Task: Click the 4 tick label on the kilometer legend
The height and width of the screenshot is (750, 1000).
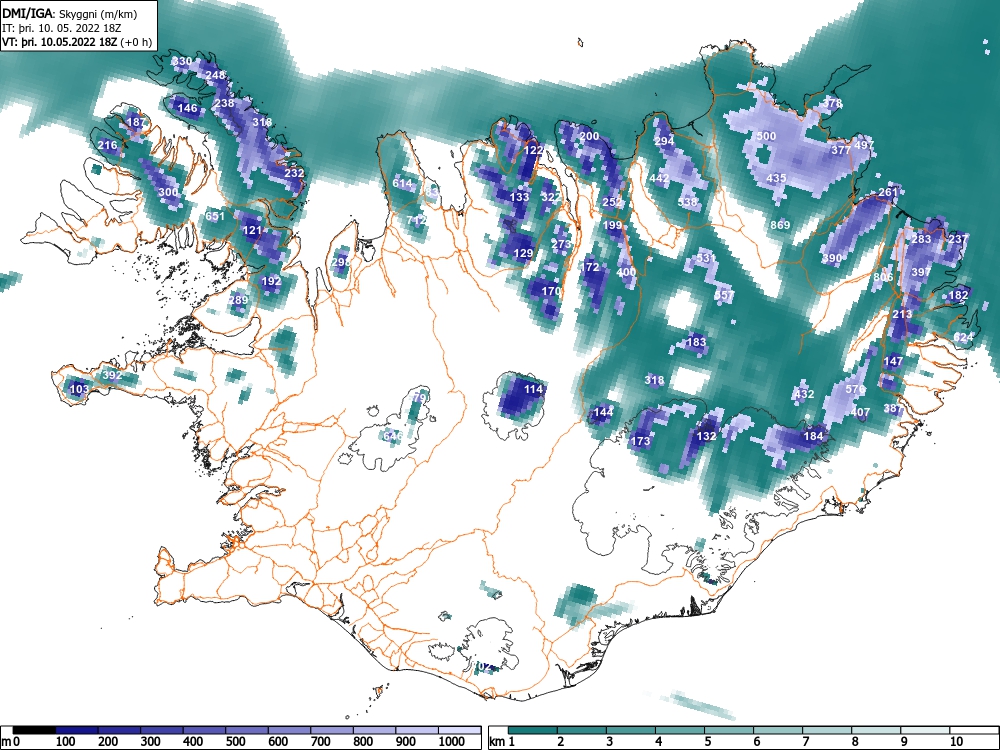Action: click(658, 742)
